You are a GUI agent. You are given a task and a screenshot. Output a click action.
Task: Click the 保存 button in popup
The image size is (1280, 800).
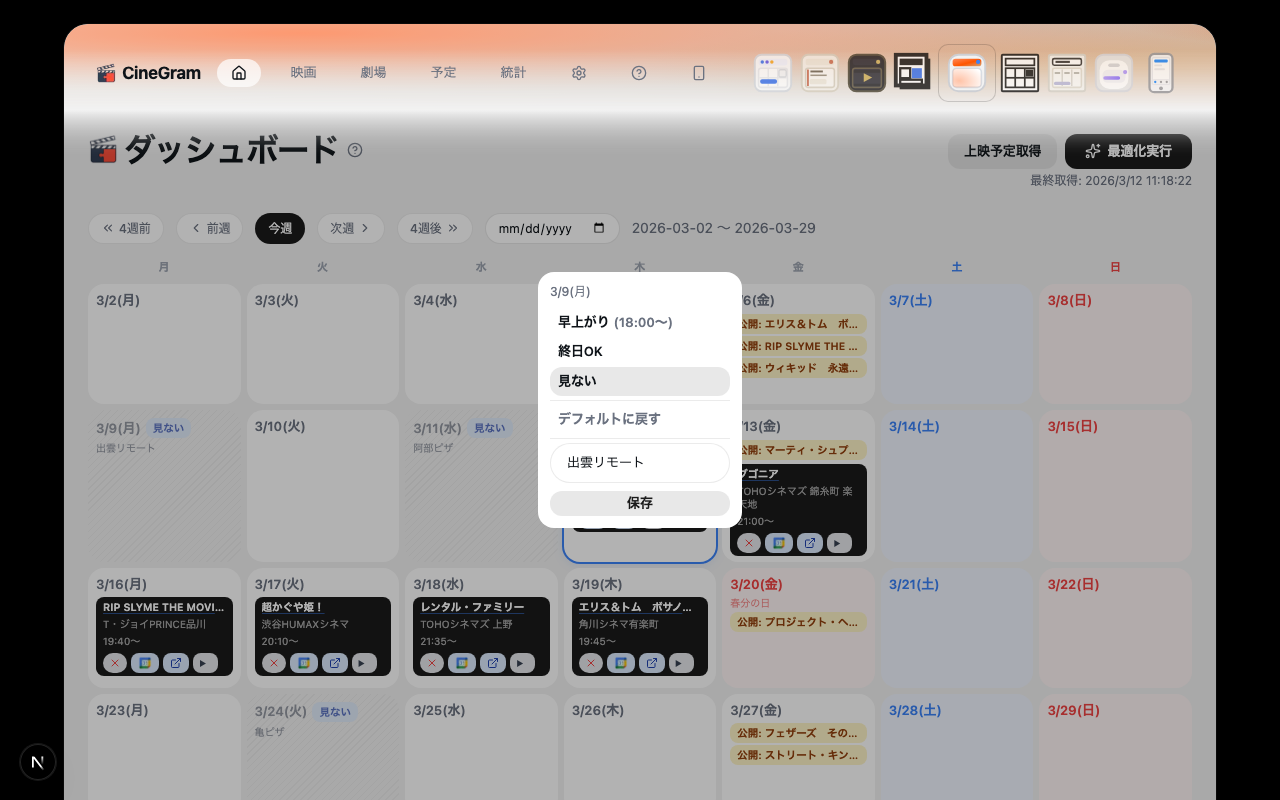(x=639, y=503)
